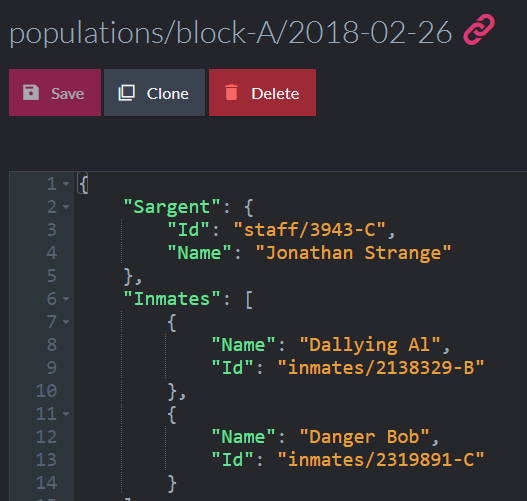Clone this document

pyautogui.click(x=154, y=92)
